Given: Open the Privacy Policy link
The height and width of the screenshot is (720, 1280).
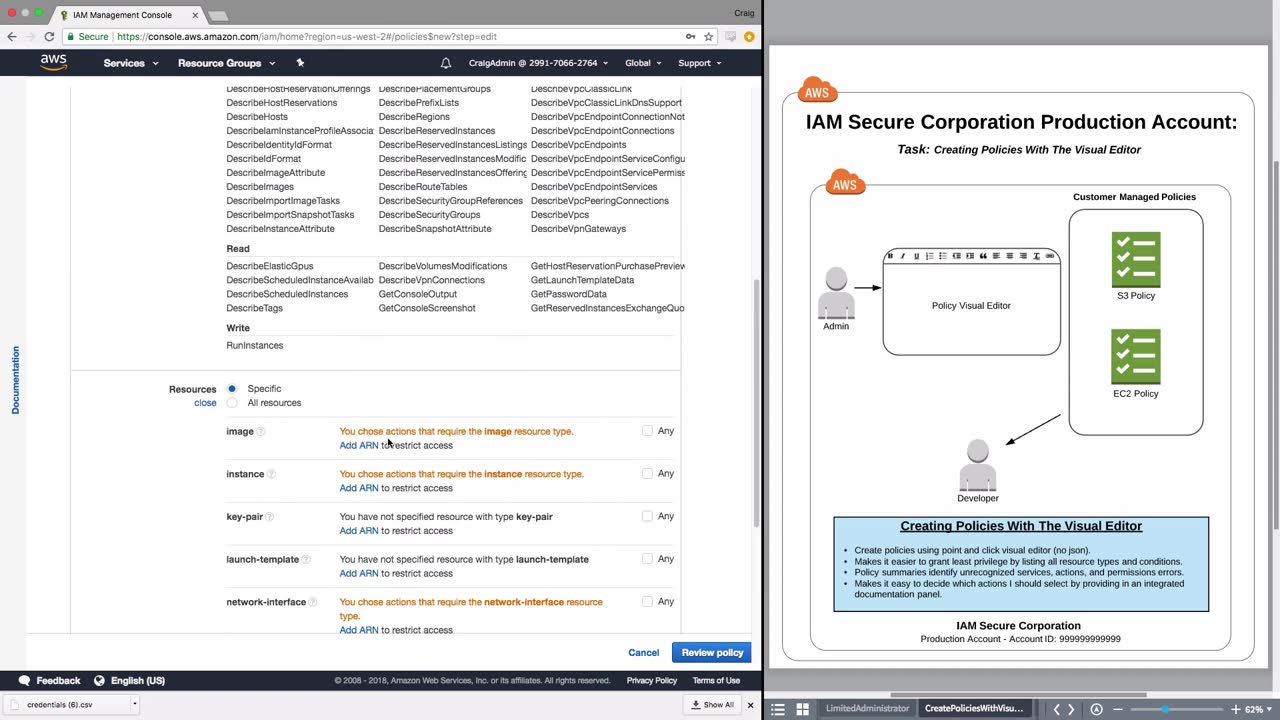Looking at the screenshot, I should click(652, 681).
